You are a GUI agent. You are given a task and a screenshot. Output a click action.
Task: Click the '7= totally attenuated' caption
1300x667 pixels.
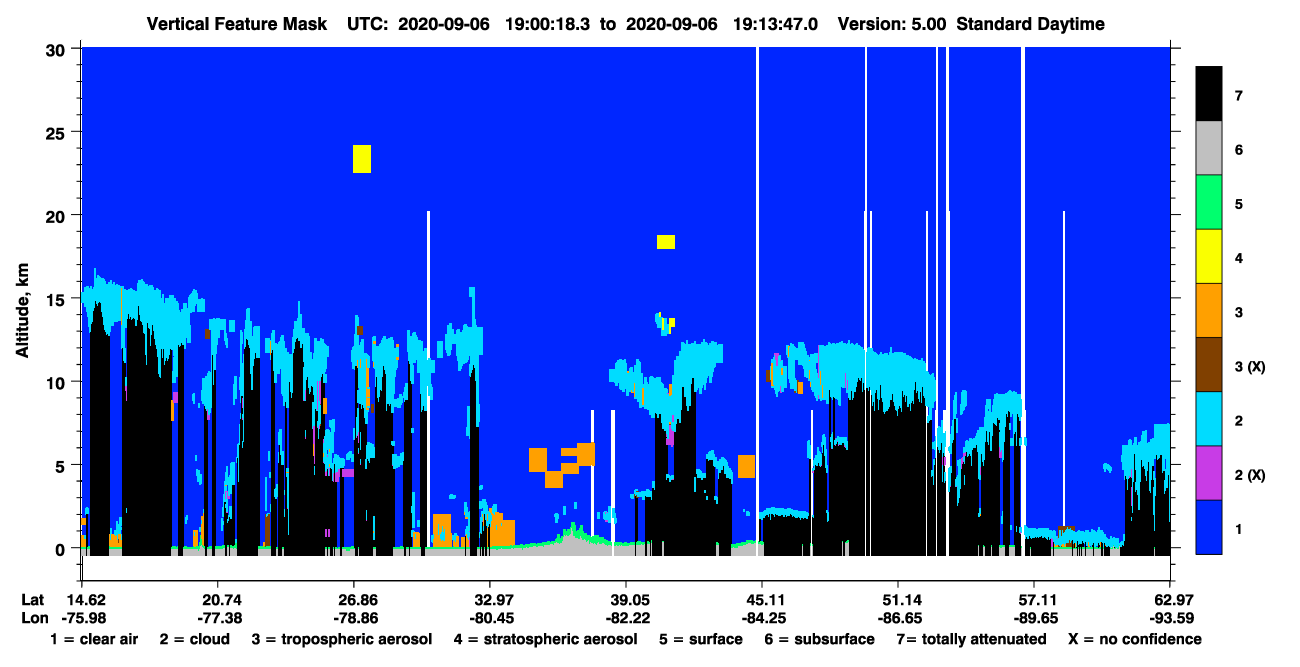[971, 639]
